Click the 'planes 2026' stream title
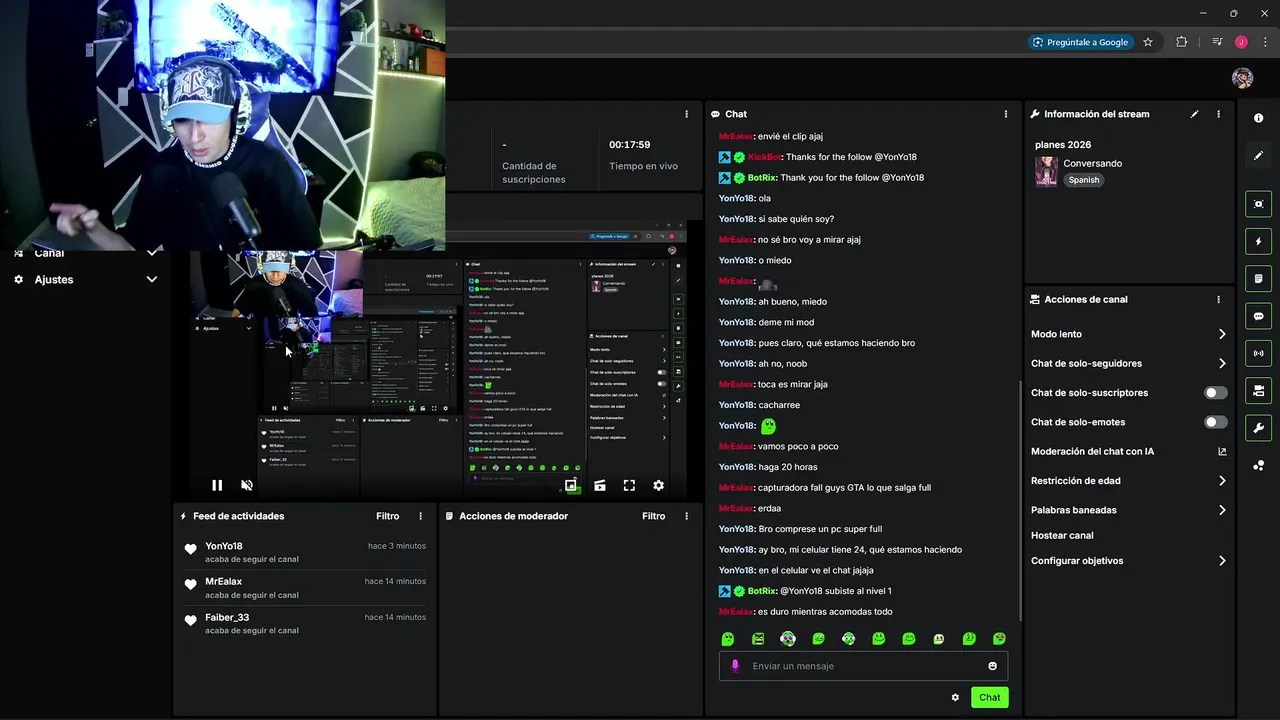The height and width of the screenshot is (720, 1280). [x=1063, y=145]
